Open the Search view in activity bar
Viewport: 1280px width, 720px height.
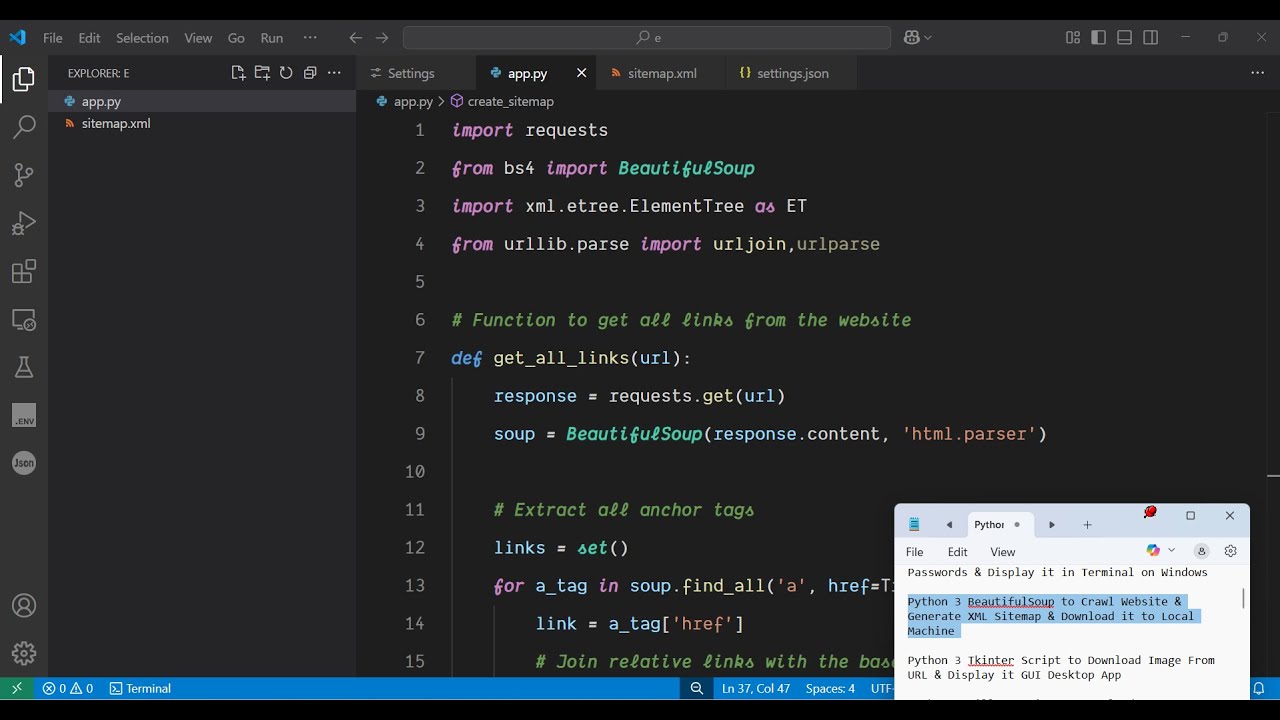(24, 127)
